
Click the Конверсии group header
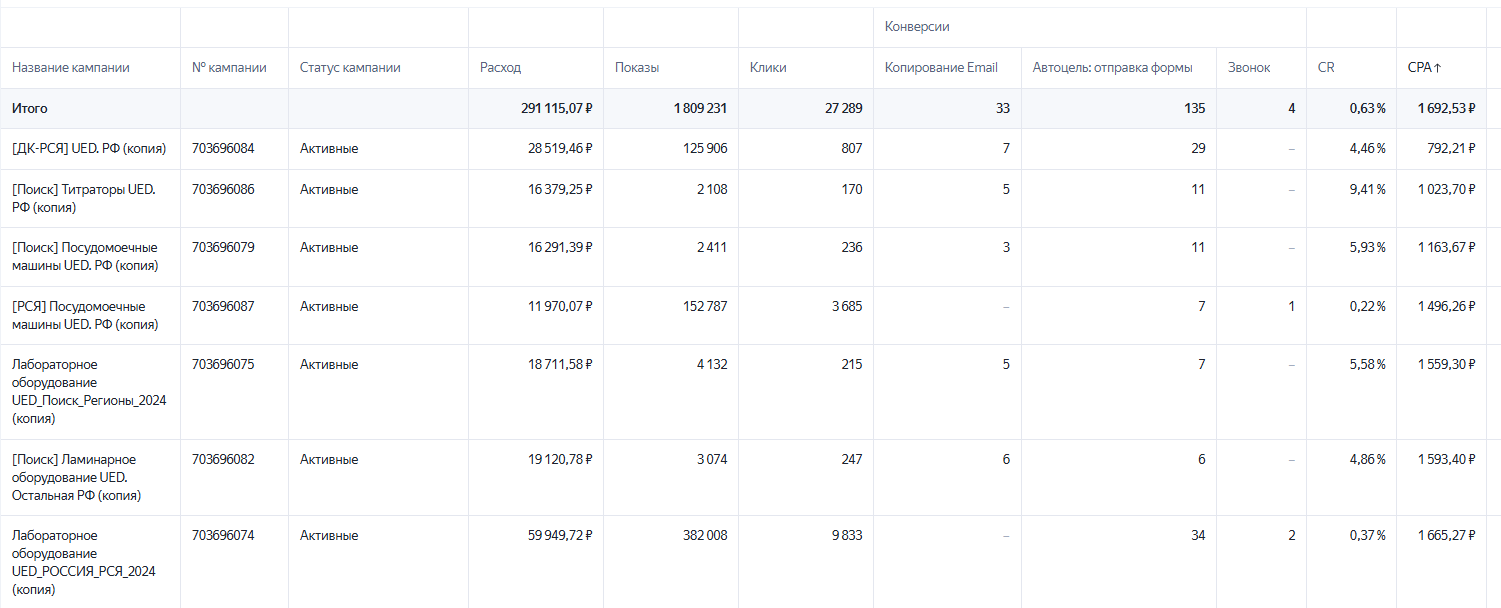pos(917,27)
